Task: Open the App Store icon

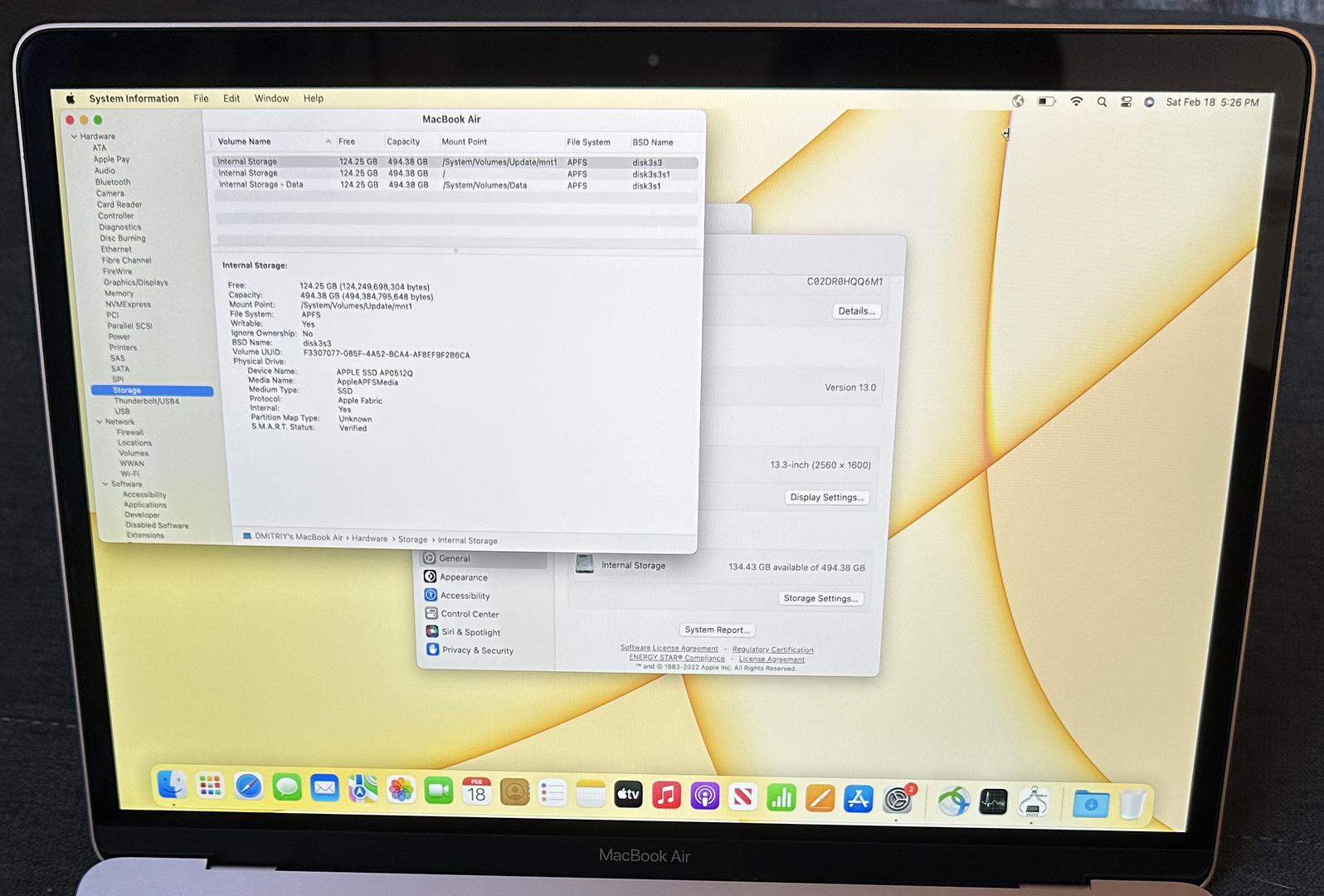Action: click(858, 799)
